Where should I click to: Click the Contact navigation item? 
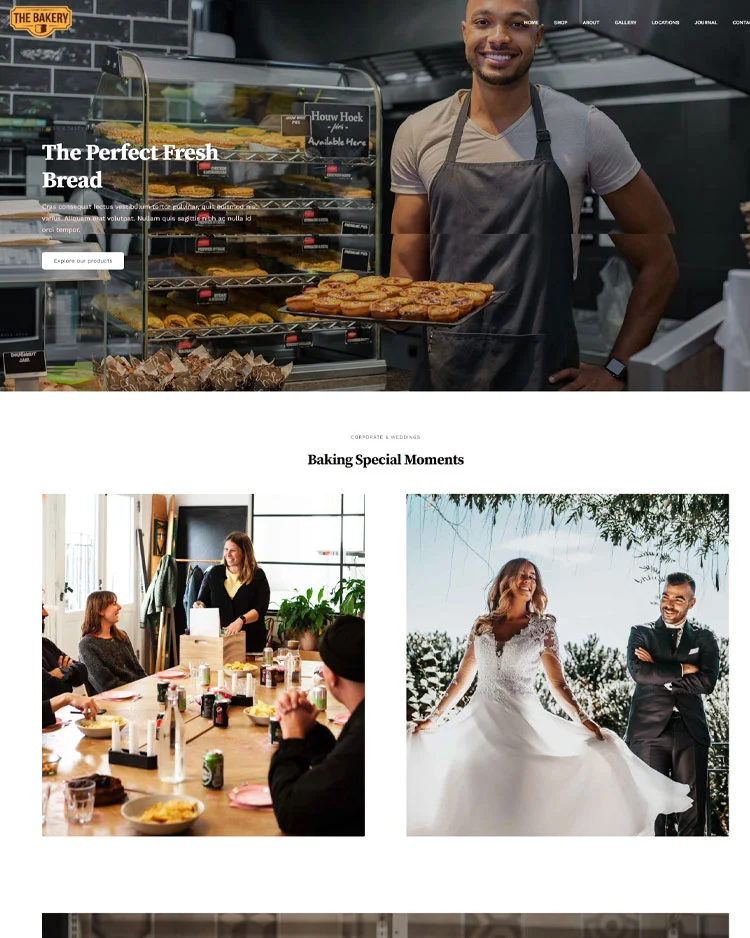coord(742,23)
